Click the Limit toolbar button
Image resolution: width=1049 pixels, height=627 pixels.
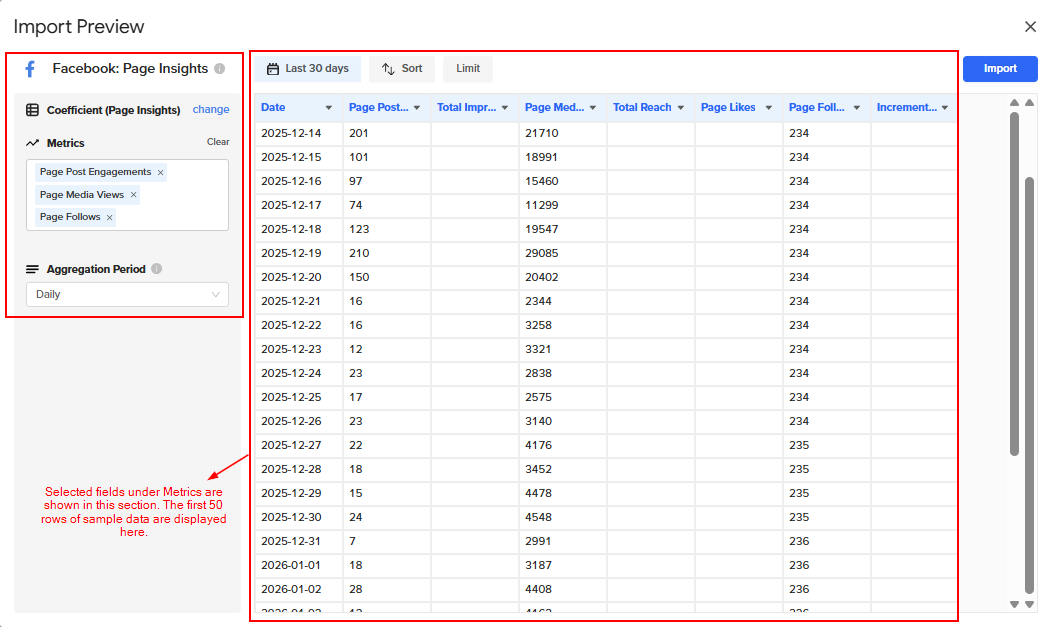point(468,69)
